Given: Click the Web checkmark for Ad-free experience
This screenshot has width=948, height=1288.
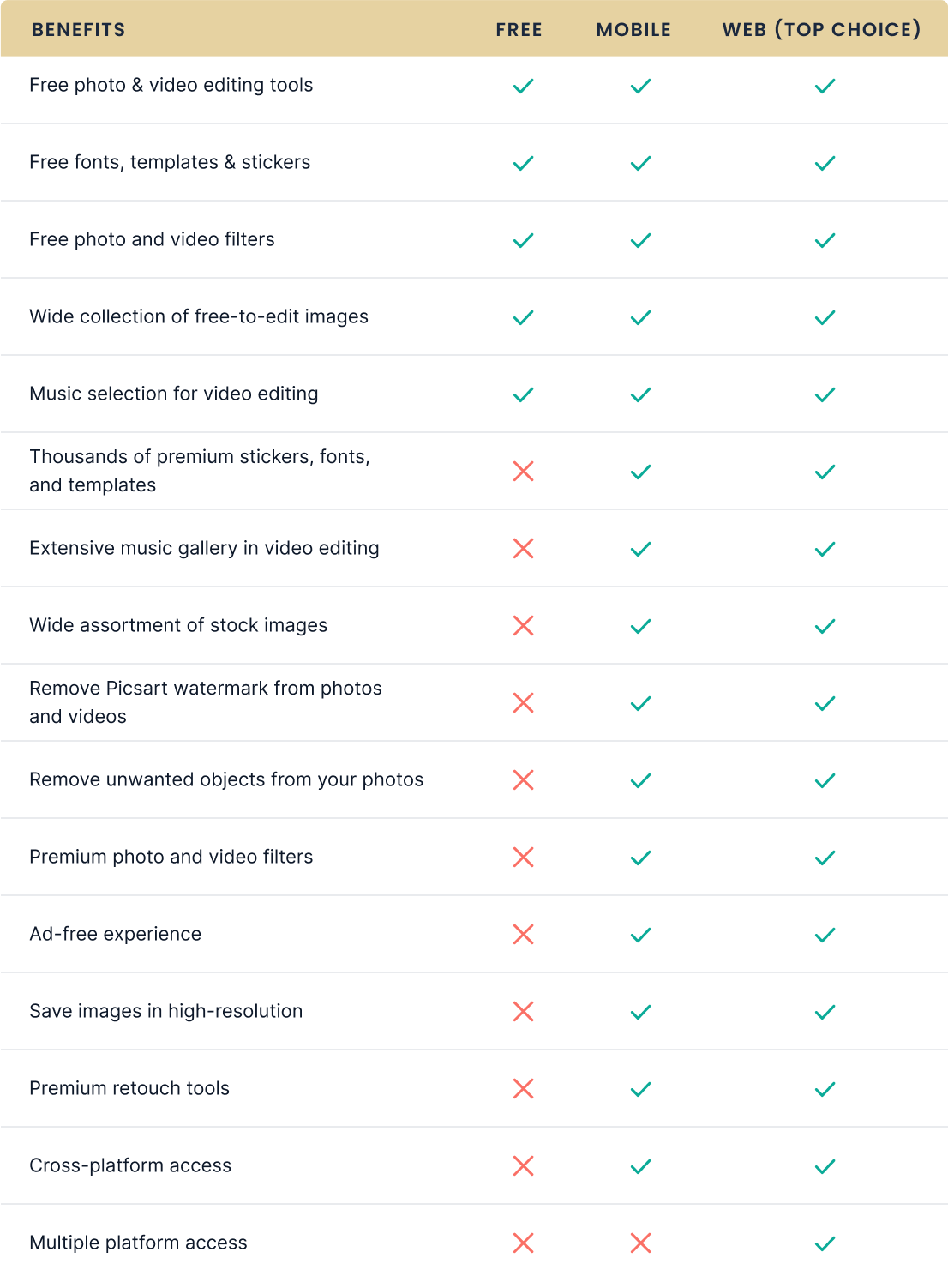Looking at the screenshot, I should tap(825, 935).
